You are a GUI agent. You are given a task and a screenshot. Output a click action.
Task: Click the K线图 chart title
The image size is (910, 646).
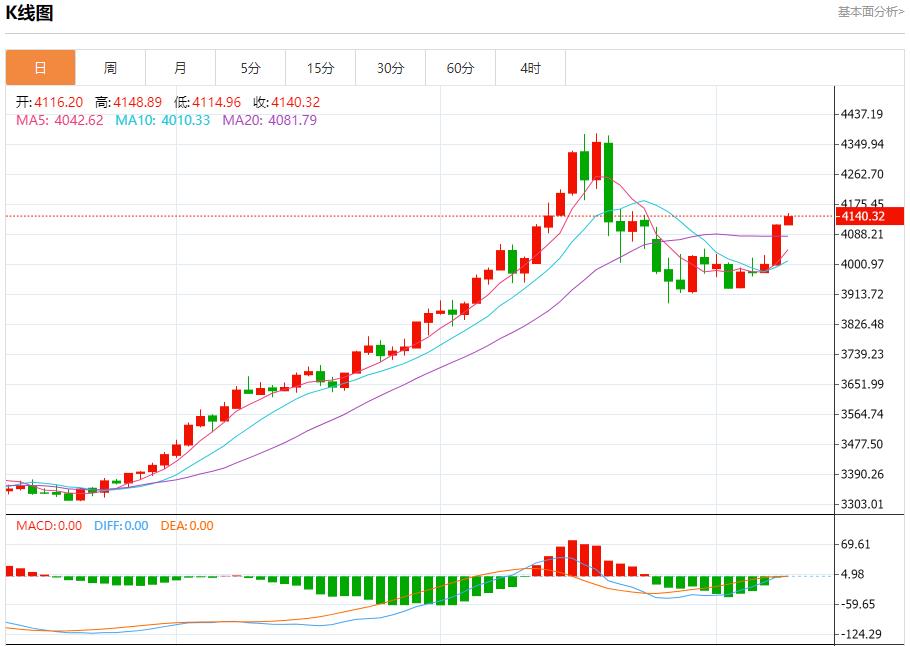coord(30,11)
